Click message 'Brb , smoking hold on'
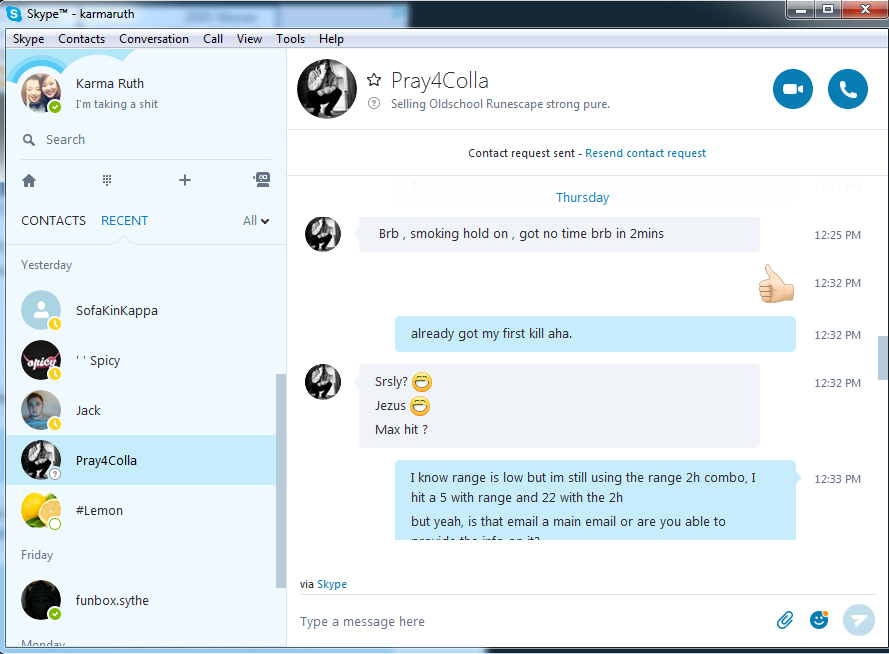 (x=559, y=234)
